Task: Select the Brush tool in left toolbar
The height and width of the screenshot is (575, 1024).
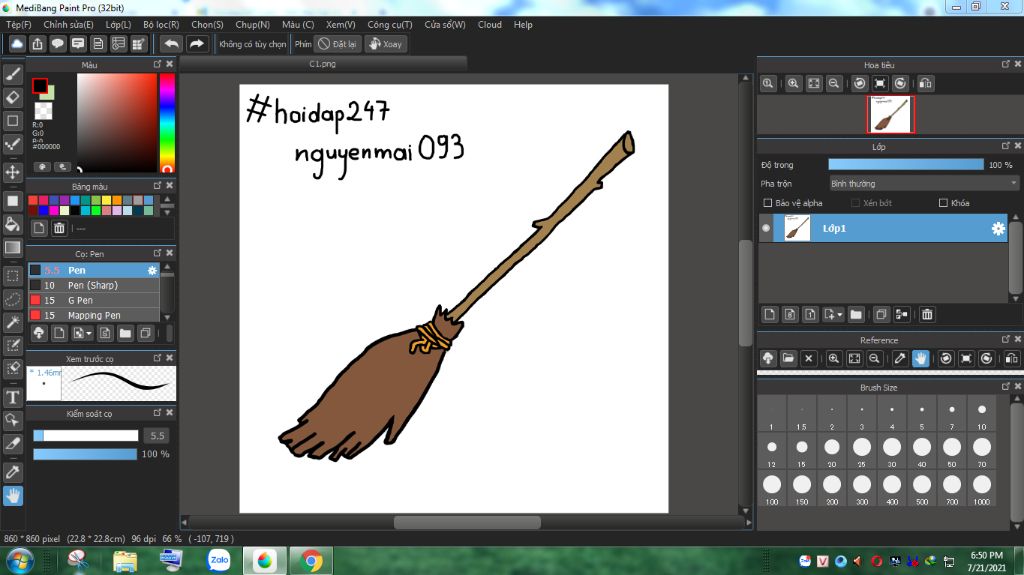Action: 12,74
